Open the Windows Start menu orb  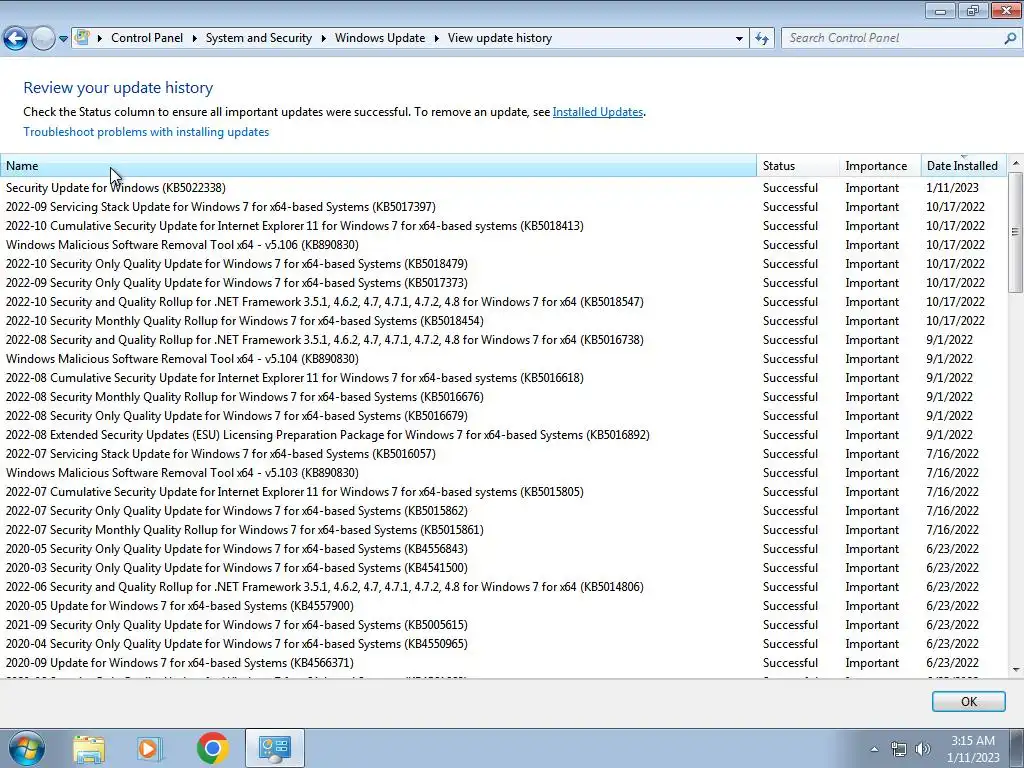27,748
